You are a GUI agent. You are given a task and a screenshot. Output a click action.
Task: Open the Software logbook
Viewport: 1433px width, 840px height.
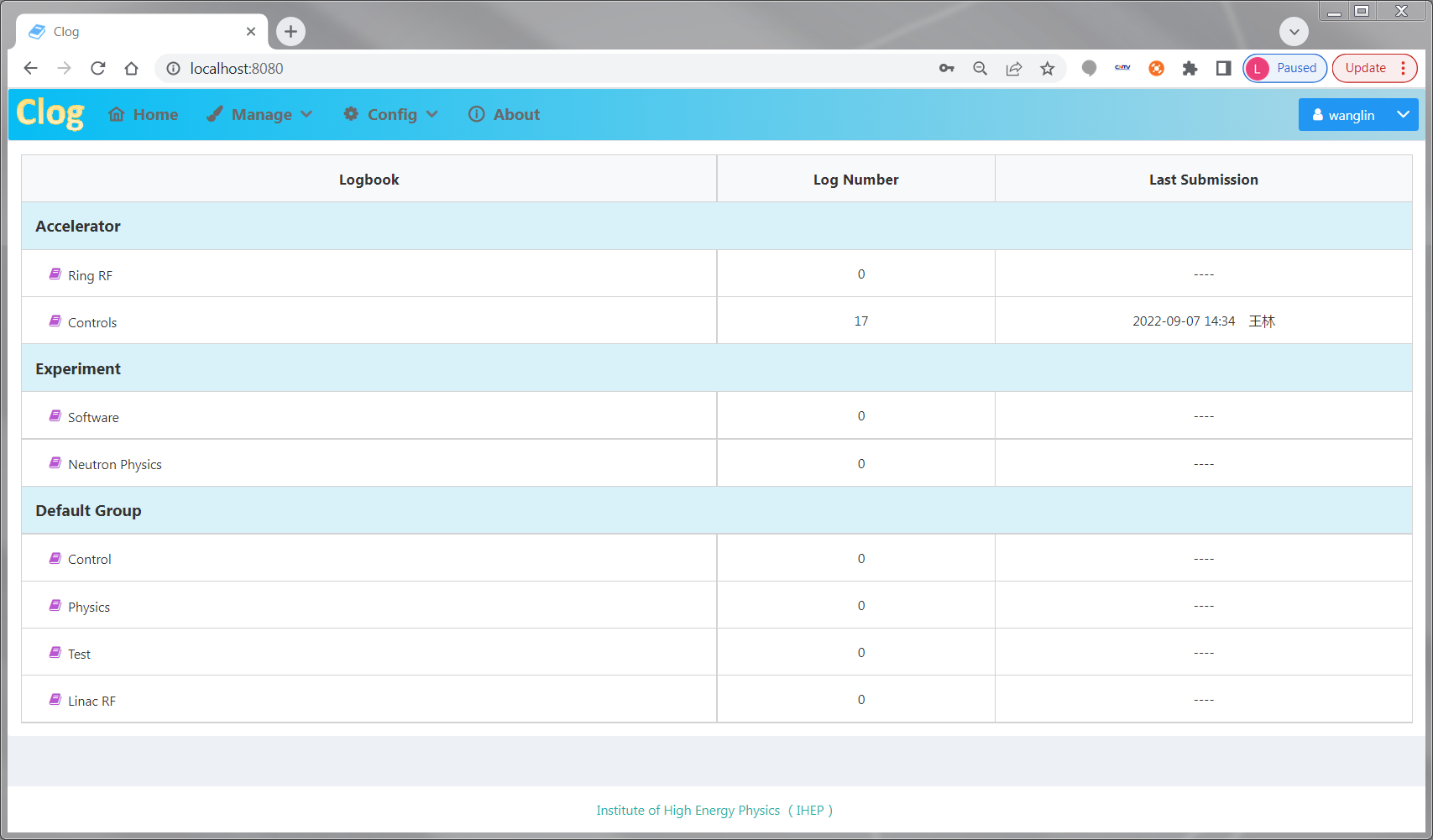[93, 417]
